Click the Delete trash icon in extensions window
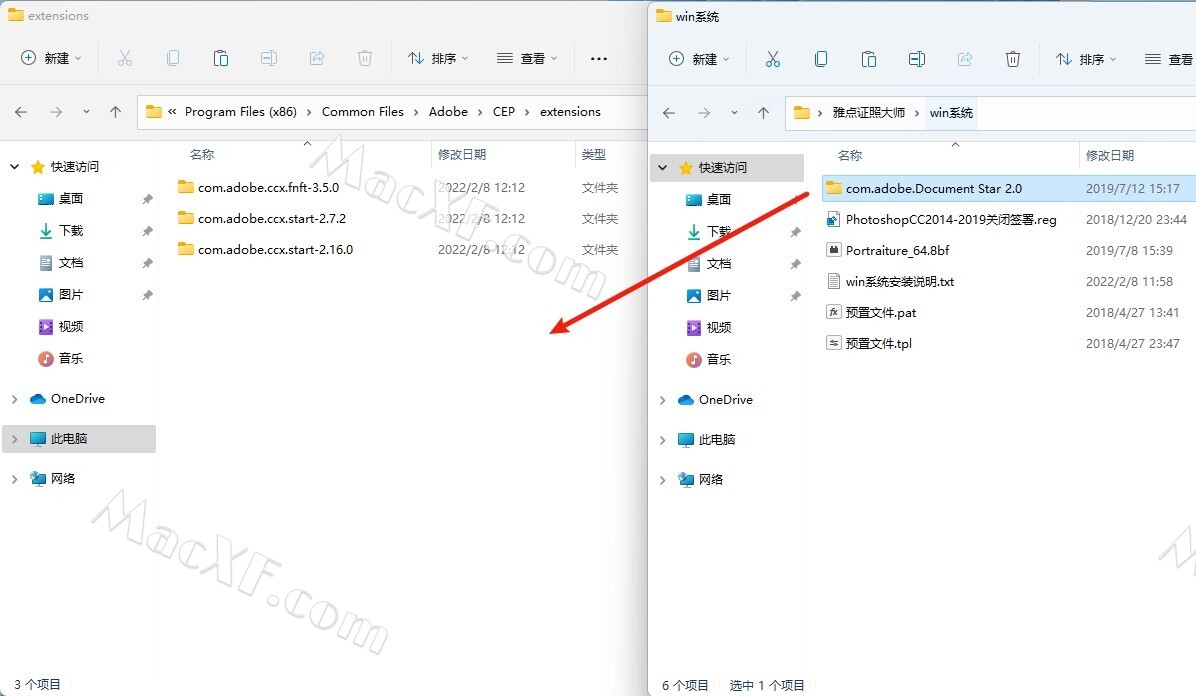 [365, 58]
